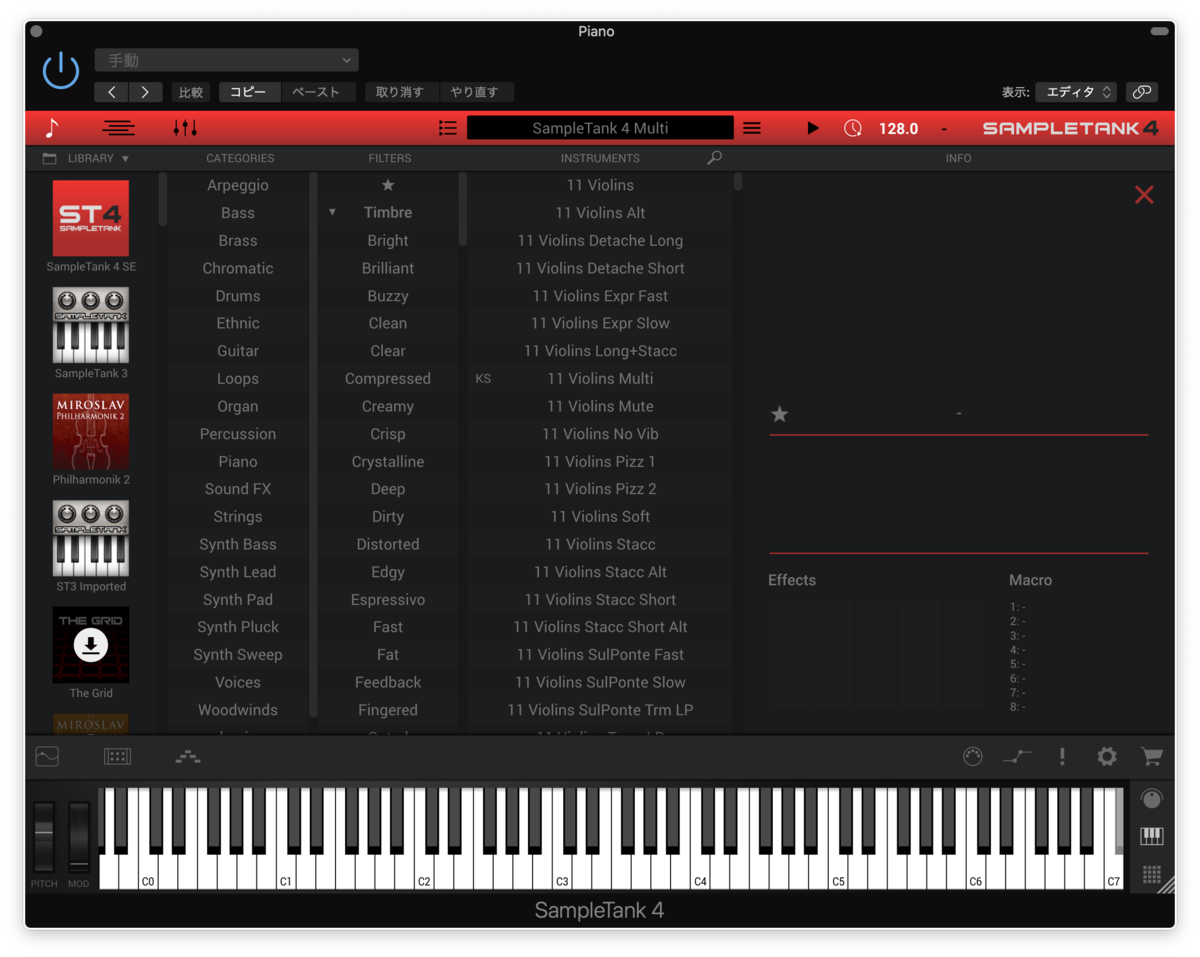Image resolution: width=1200 pixels, height=957 pixels.
Task: Go to next preset with right arrow
Action: click(x=145, y=92)
